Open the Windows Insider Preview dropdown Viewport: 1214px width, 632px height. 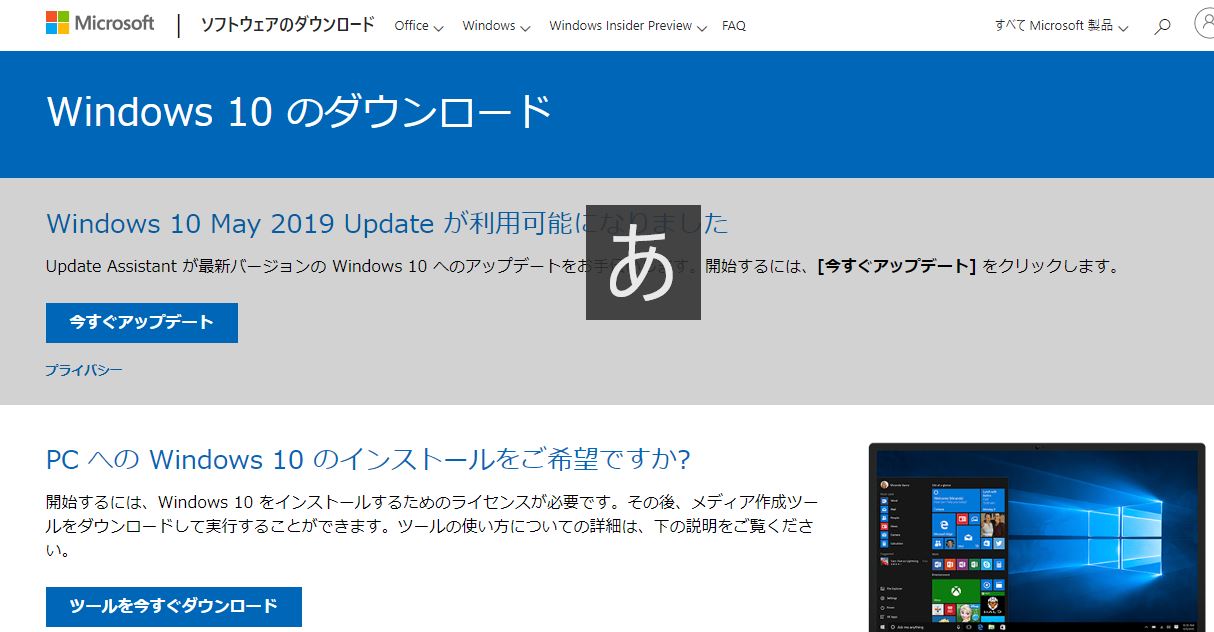[627, 26]
